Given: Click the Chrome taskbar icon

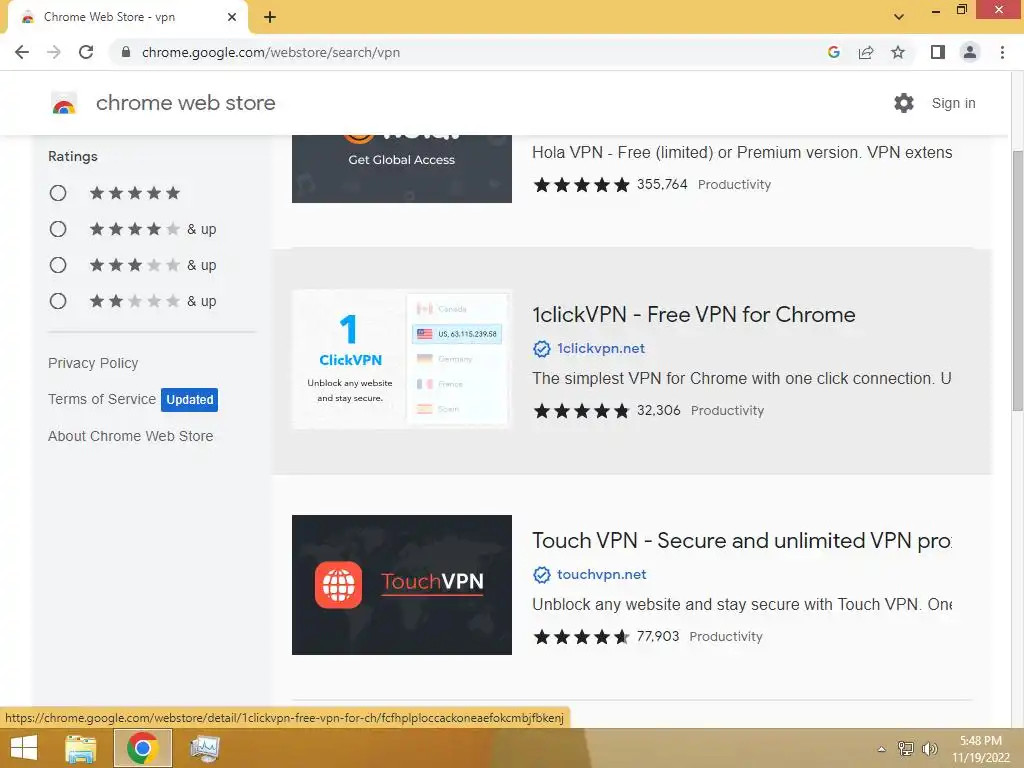Looking at the screenshot, I should (143, 748).
